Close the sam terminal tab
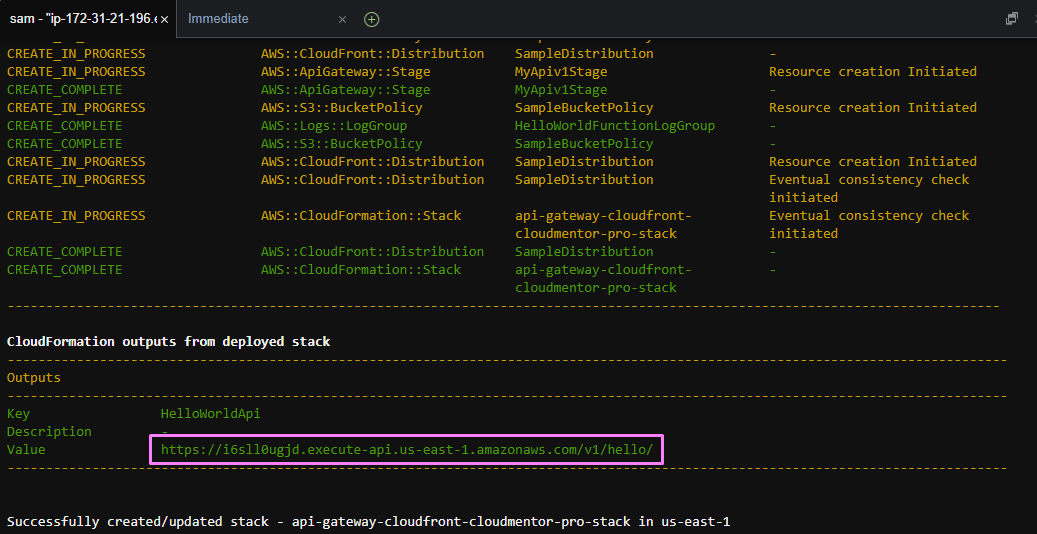 point(163,19)
